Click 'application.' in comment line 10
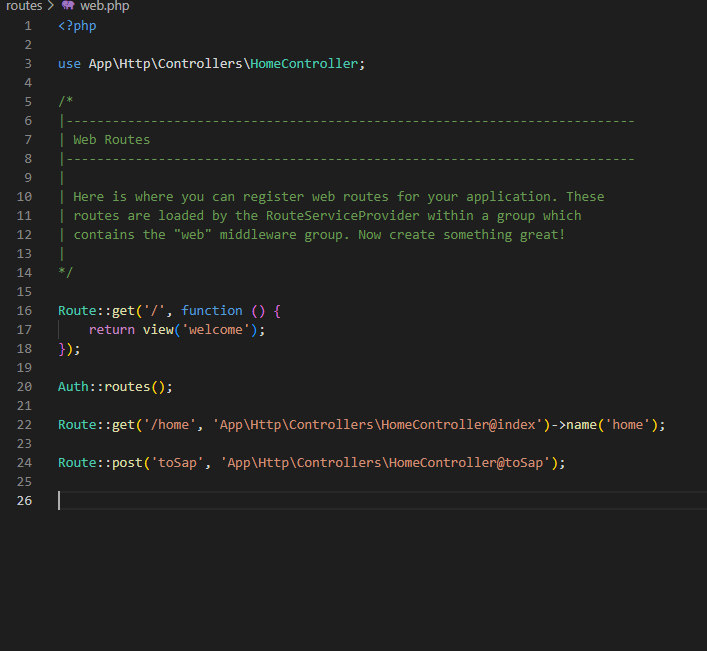The width and height of the screenshot is (707, 651). [512, 197]
